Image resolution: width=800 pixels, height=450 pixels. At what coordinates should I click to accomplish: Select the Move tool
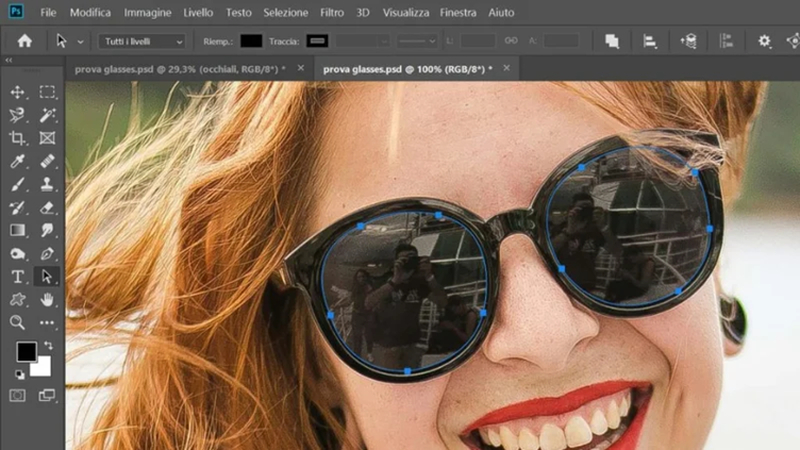17,92
